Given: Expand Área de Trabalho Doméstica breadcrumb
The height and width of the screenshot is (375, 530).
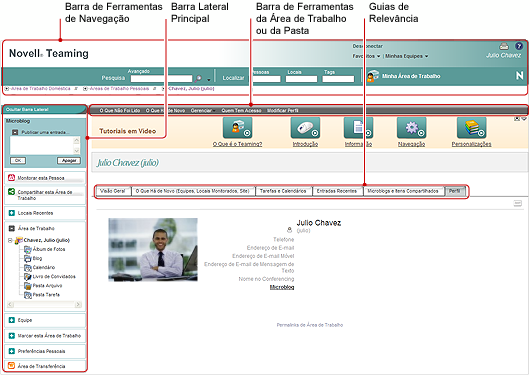Looking at the screenshot, I should (x=6, y=89).
